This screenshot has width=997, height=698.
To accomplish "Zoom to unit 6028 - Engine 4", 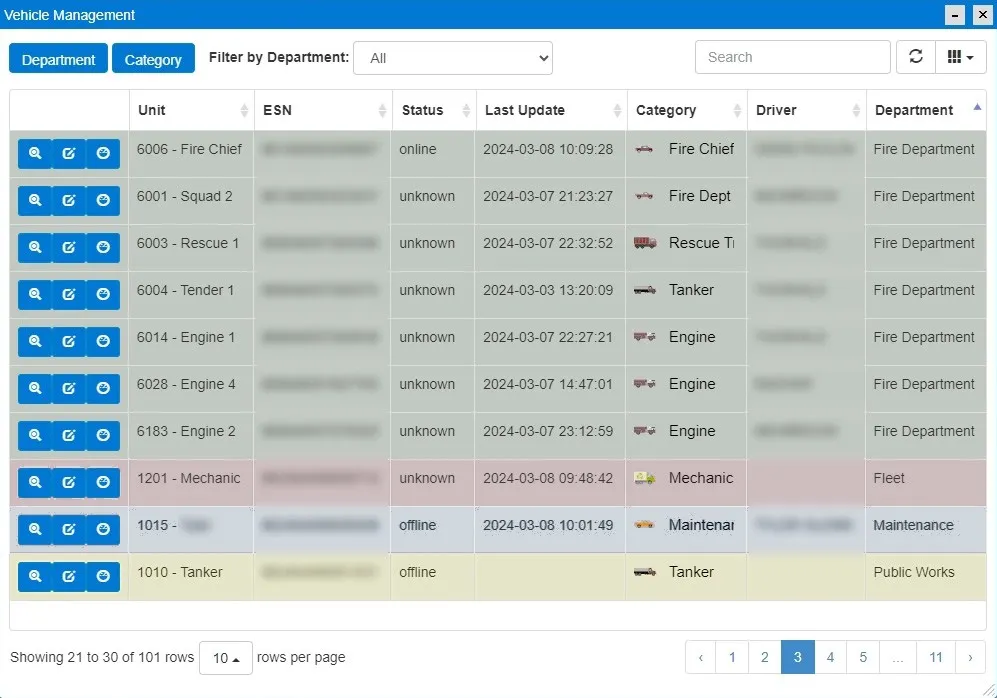I will click(35, 389).
